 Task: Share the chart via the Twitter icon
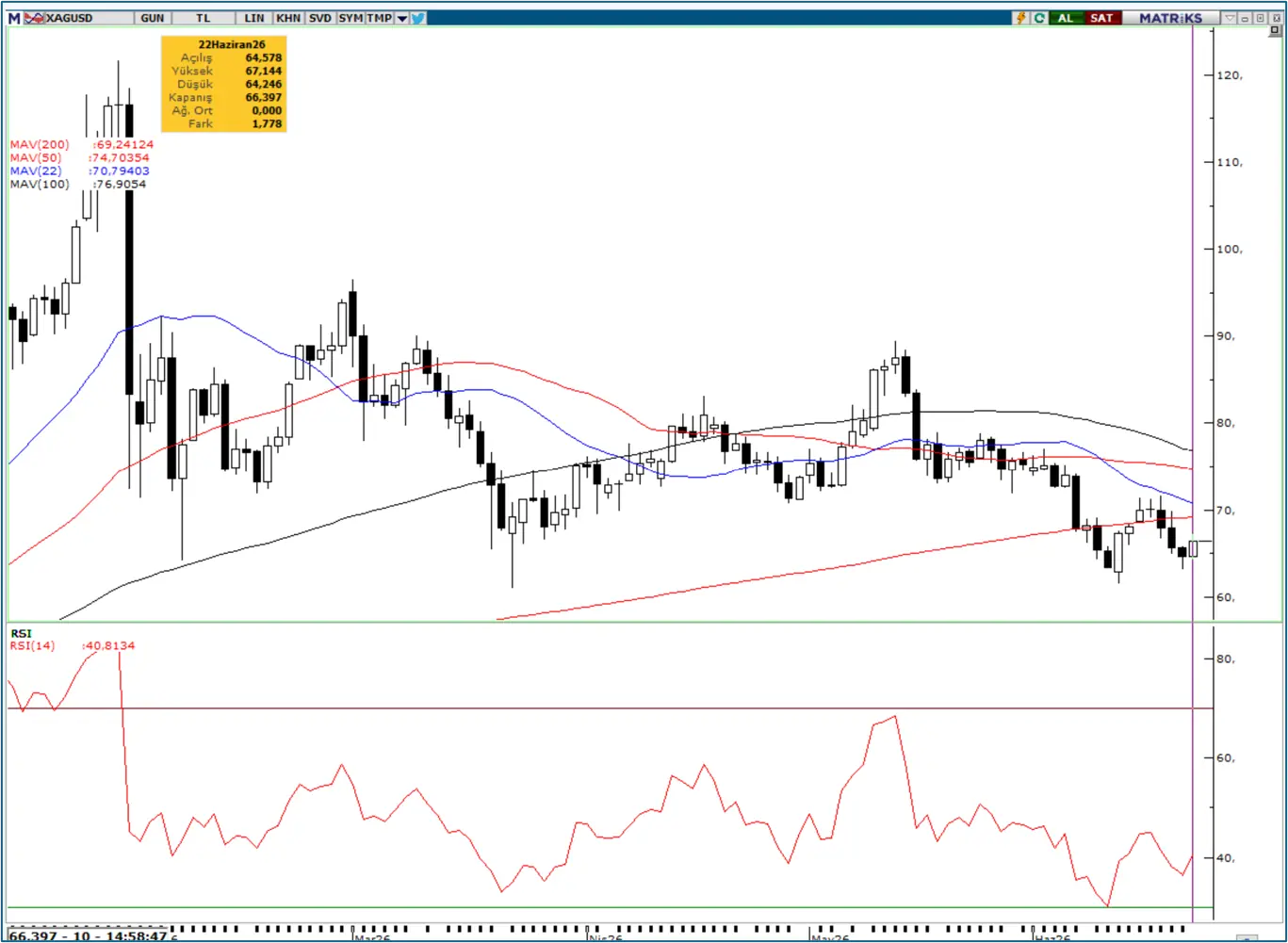418,18
